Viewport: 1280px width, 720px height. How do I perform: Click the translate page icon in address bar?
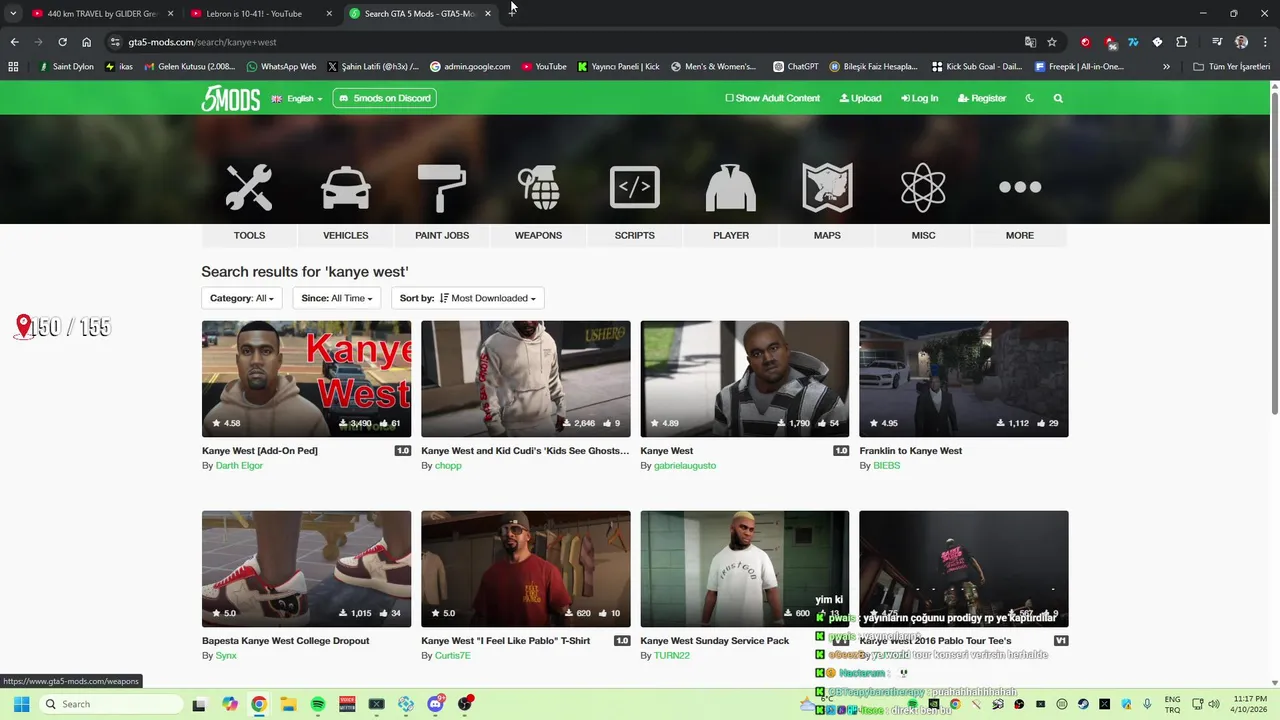[1030, 42]
